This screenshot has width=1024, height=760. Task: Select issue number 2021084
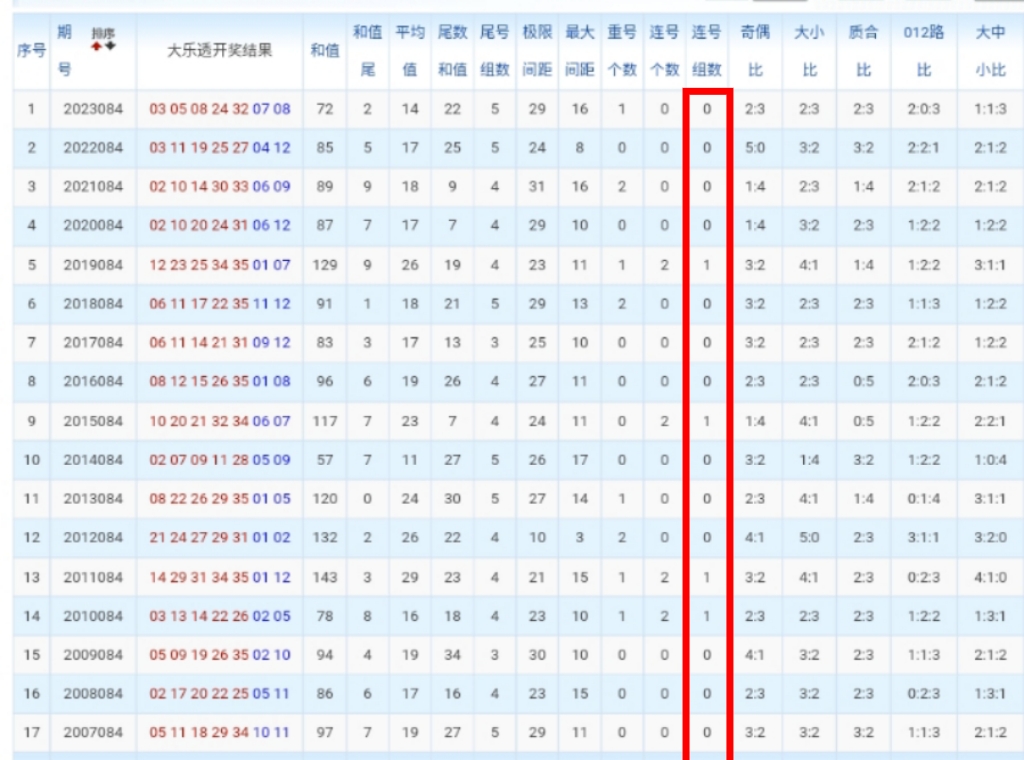(x=93, y=187)
